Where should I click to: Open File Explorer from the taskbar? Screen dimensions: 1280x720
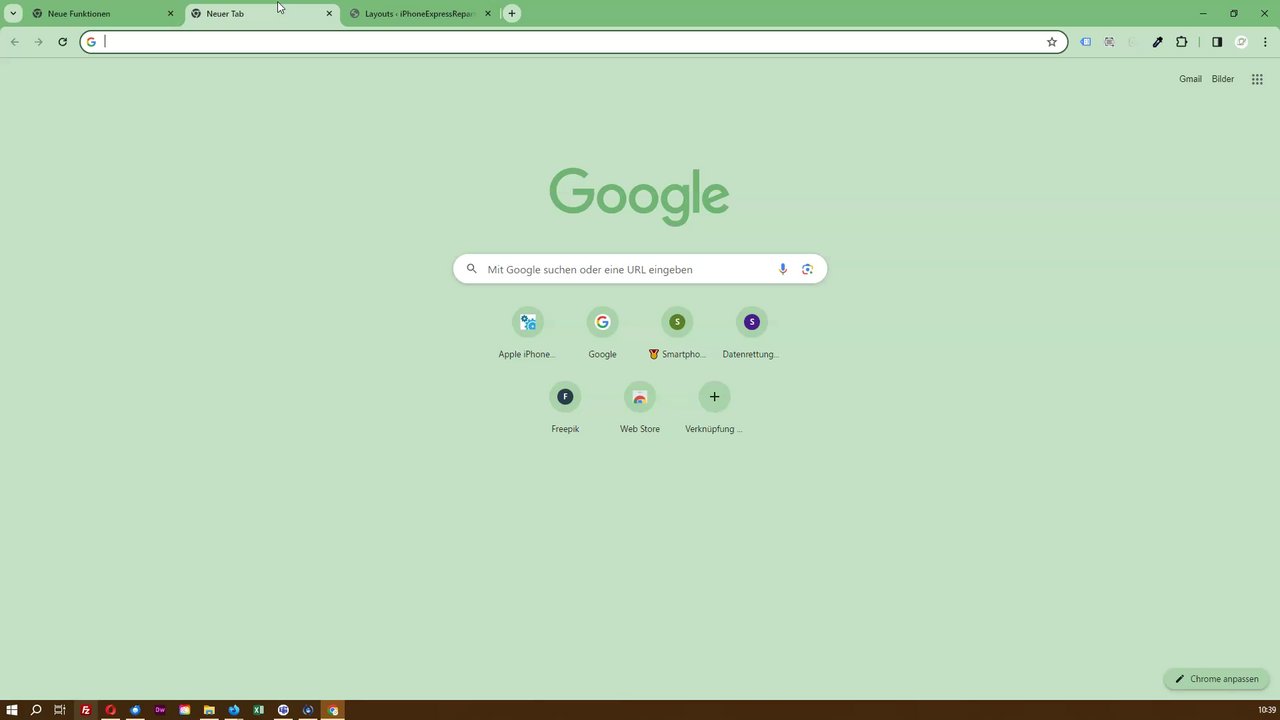pos(209,710)
